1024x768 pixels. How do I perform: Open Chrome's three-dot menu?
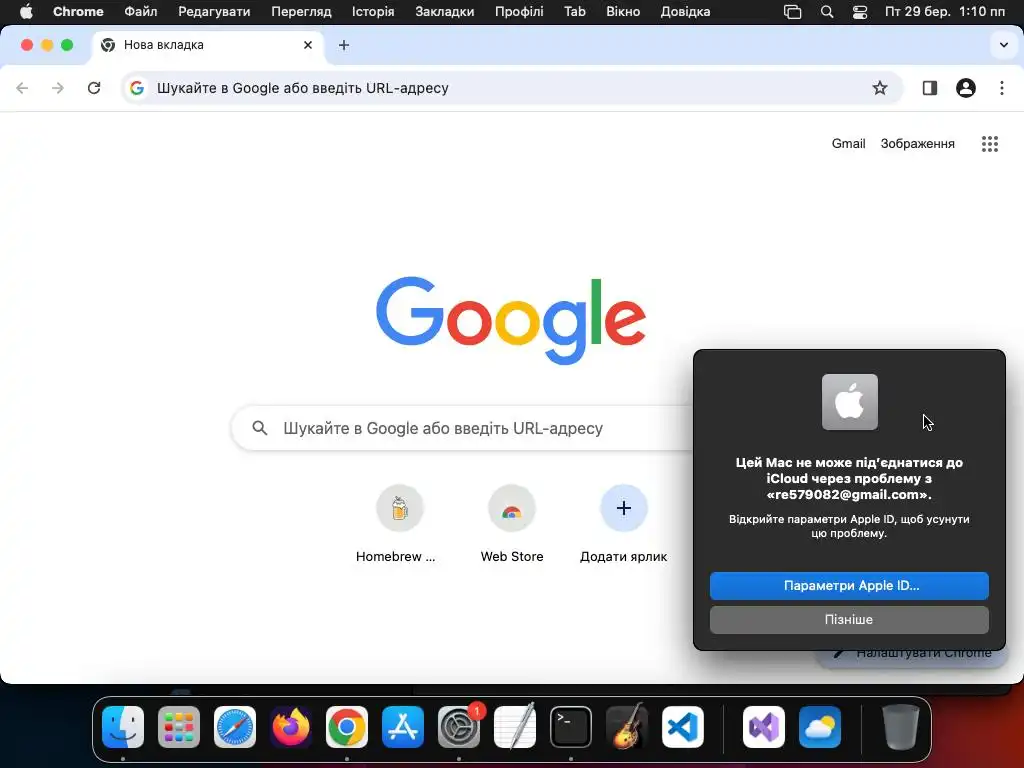click(x=1002, y=88)
